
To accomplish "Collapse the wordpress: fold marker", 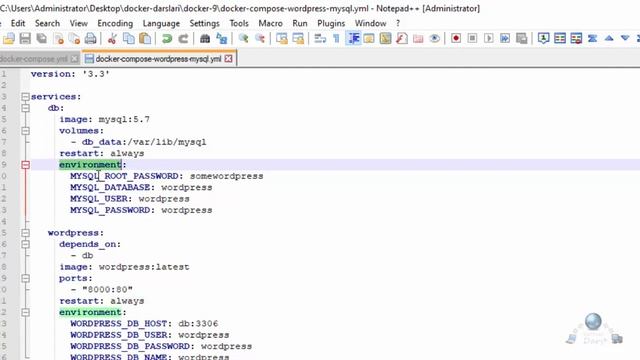I will (x=25, y=233).
